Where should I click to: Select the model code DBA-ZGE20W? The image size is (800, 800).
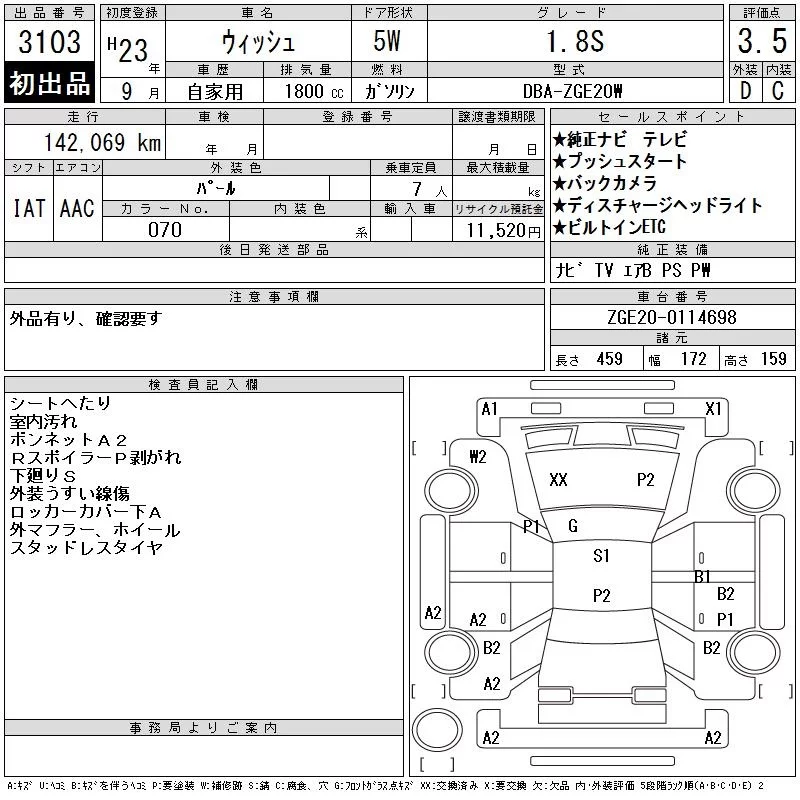tap(573, 92)
